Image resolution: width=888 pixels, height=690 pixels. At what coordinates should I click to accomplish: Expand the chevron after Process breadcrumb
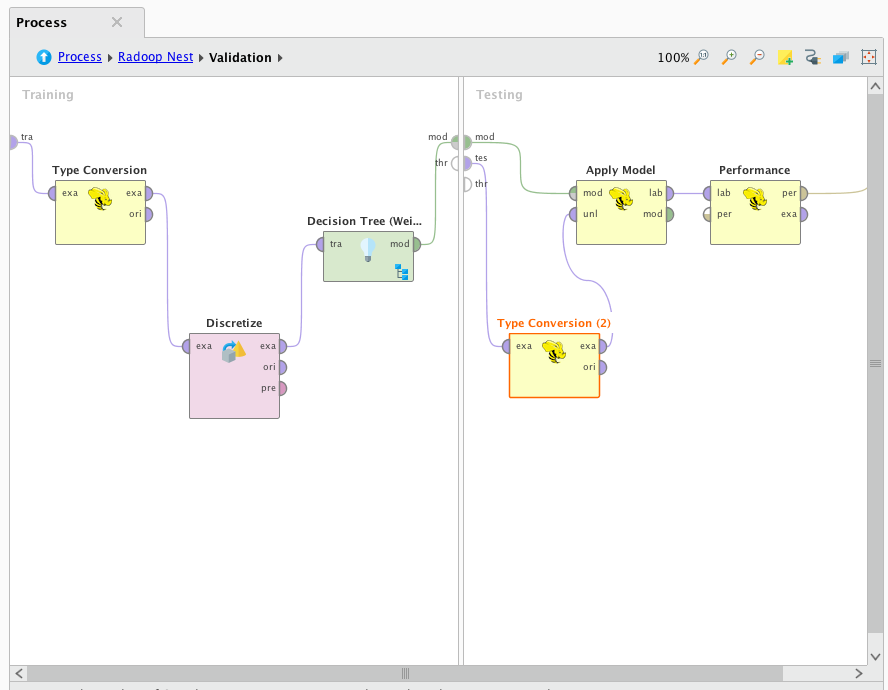coord(108,57)
